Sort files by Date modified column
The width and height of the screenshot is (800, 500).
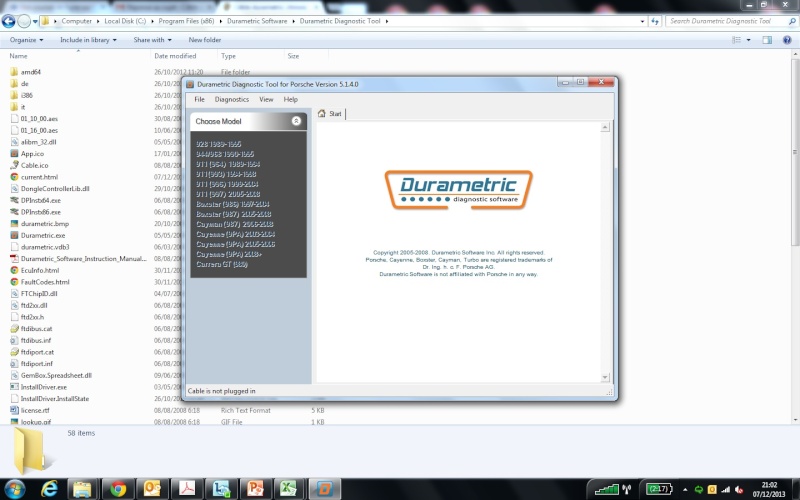(175, 56)
